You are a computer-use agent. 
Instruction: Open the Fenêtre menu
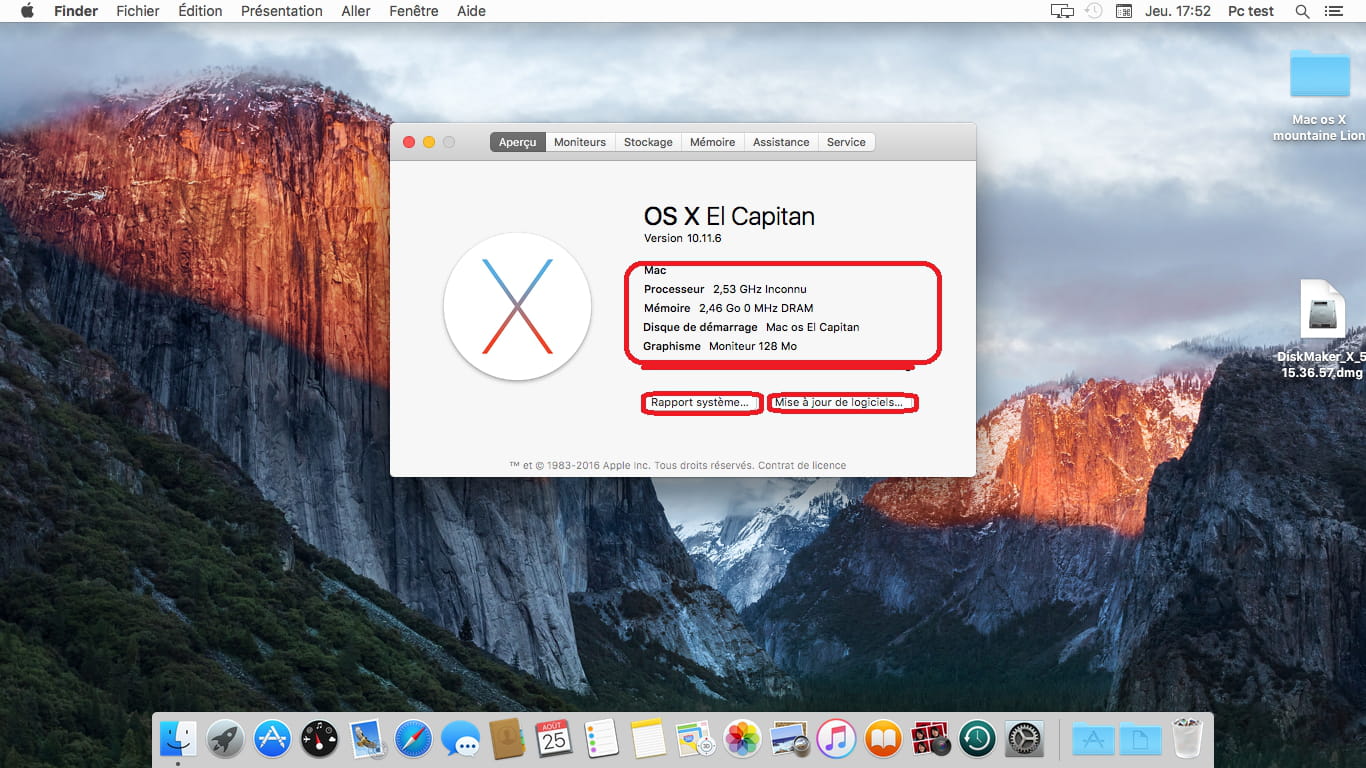(414, 11)
